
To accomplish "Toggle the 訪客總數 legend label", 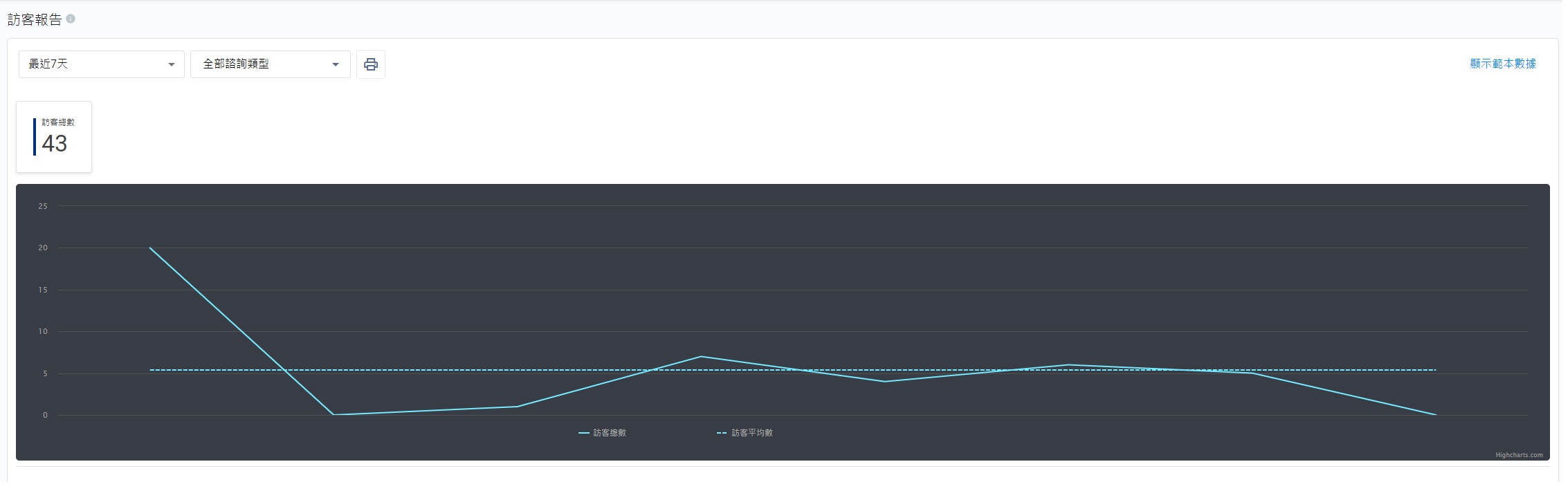I will 610,433.
